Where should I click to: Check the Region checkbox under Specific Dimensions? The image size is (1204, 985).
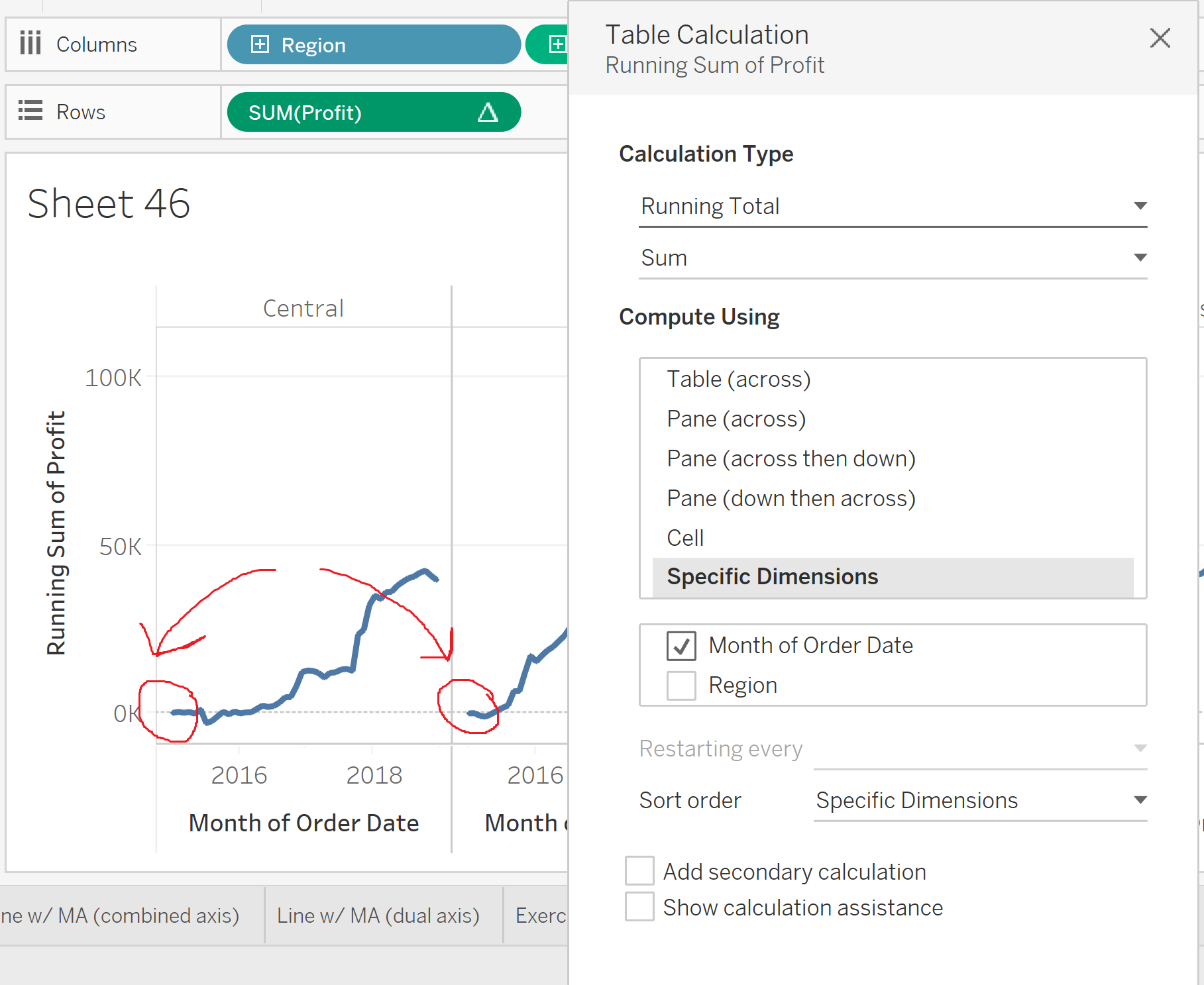point(681,685)
